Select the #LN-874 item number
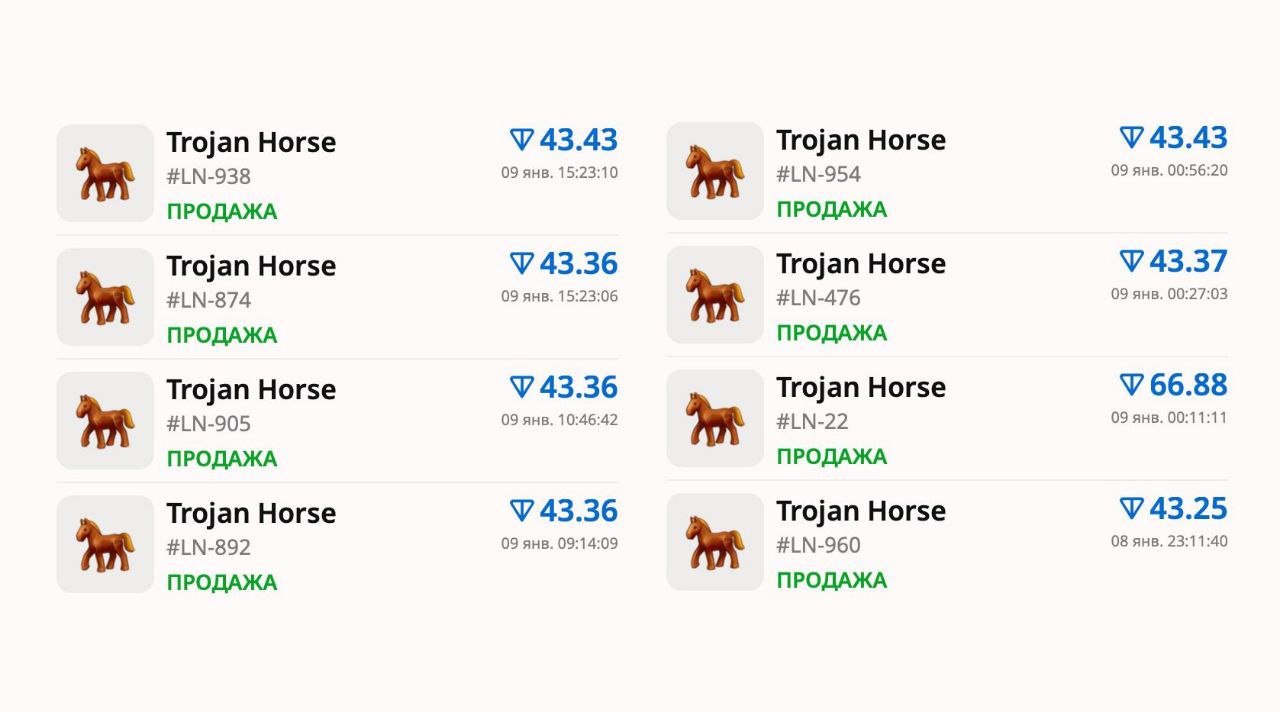The height and width of the screenshot is (712, 1280). point(209,300)
